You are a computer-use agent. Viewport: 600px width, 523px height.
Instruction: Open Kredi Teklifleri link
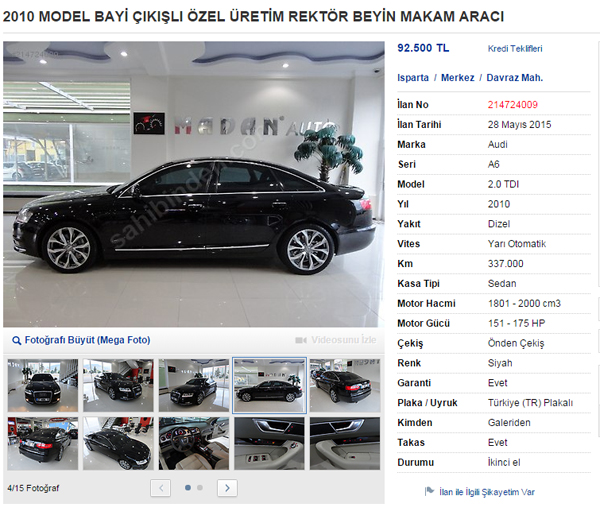tap(515, 49)
